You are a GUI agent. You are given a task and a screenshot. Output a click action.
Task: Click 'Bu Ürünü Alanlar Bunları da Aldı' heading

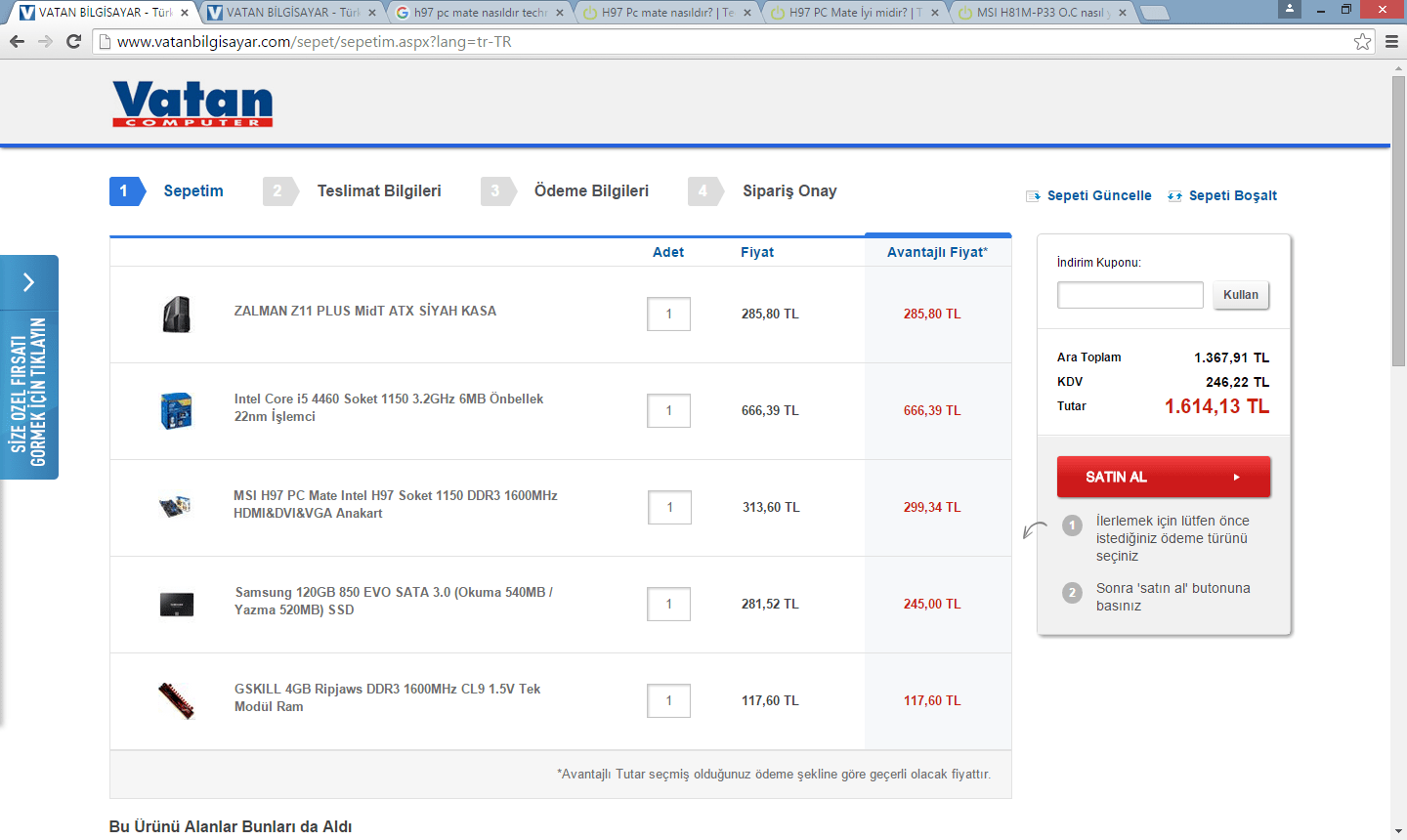coord(231,827)
